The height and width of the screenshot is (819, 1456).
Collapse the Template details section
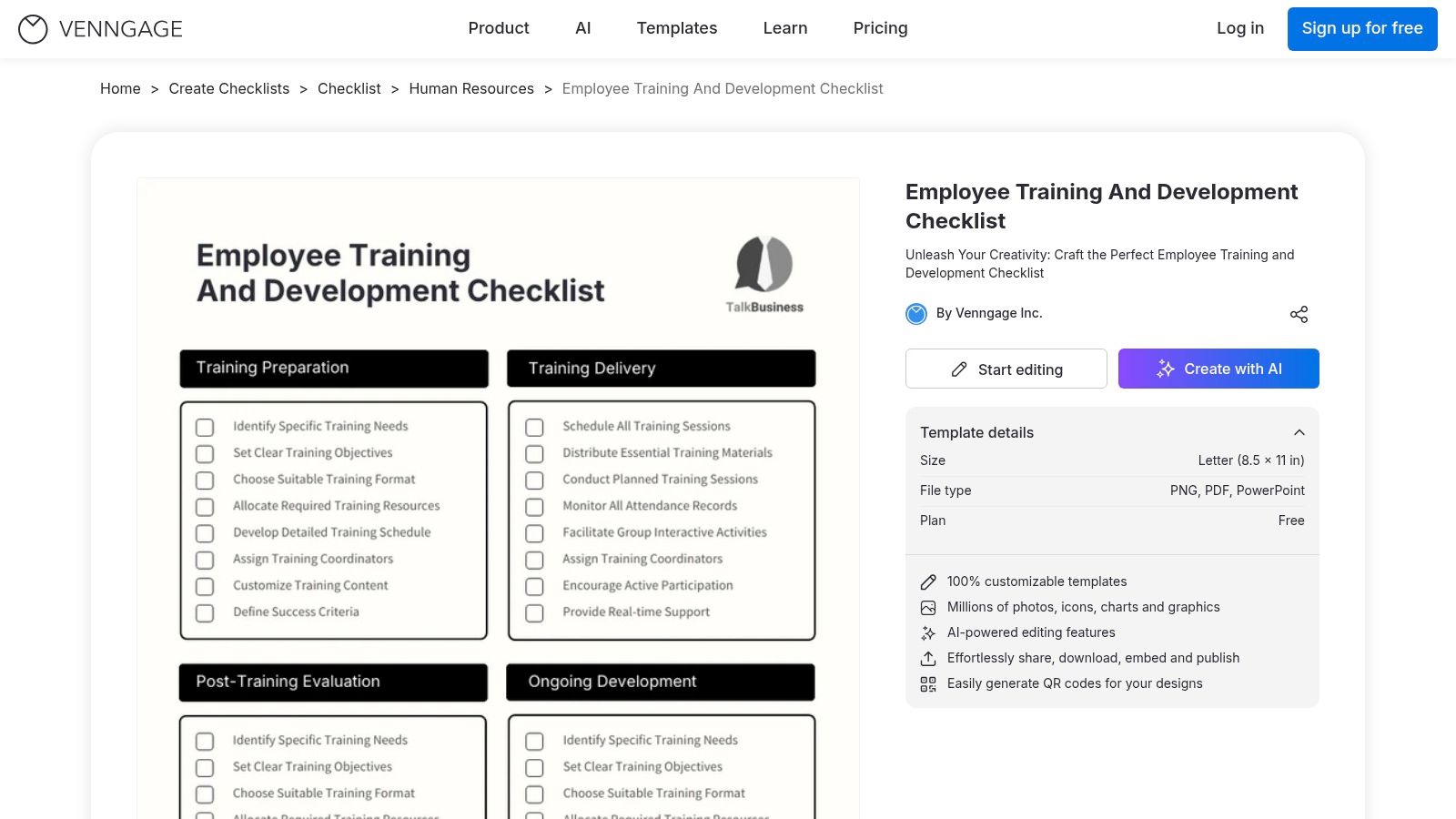tap(1299, 432)
